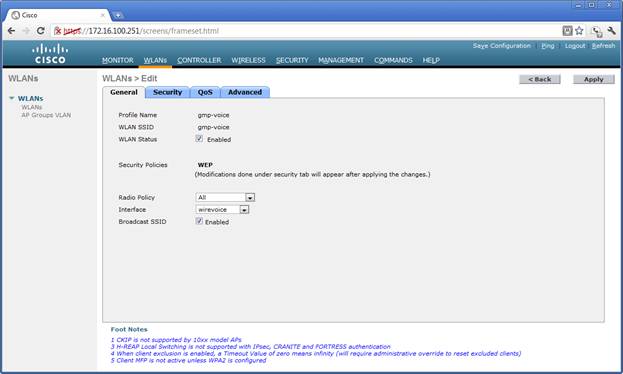Screen dimensions: 623x374
Task: Click the gmp-voice Profile Name value
Action: coord(213,115)
